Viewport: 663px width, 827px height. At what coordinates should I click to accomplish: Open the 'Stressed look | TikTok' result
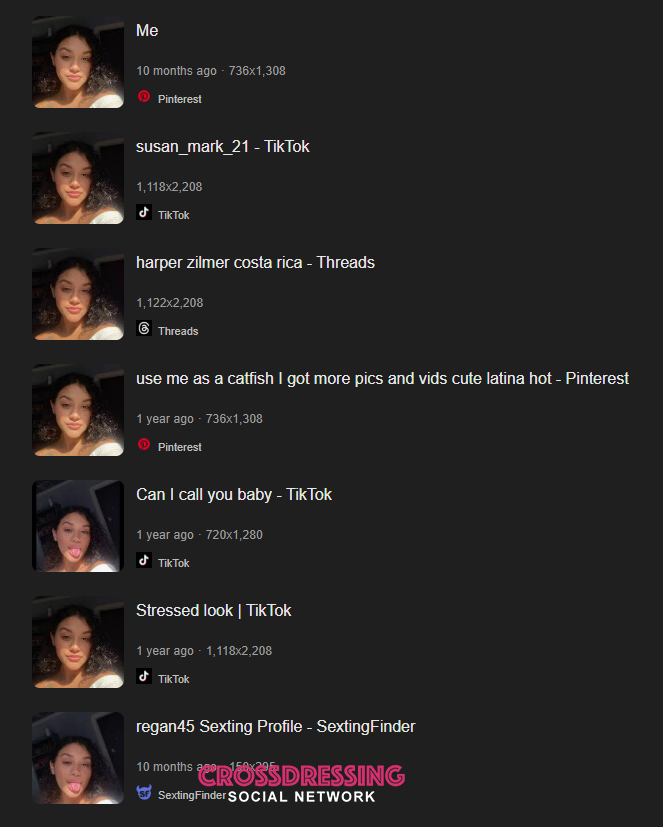click(x=214, y=611)
